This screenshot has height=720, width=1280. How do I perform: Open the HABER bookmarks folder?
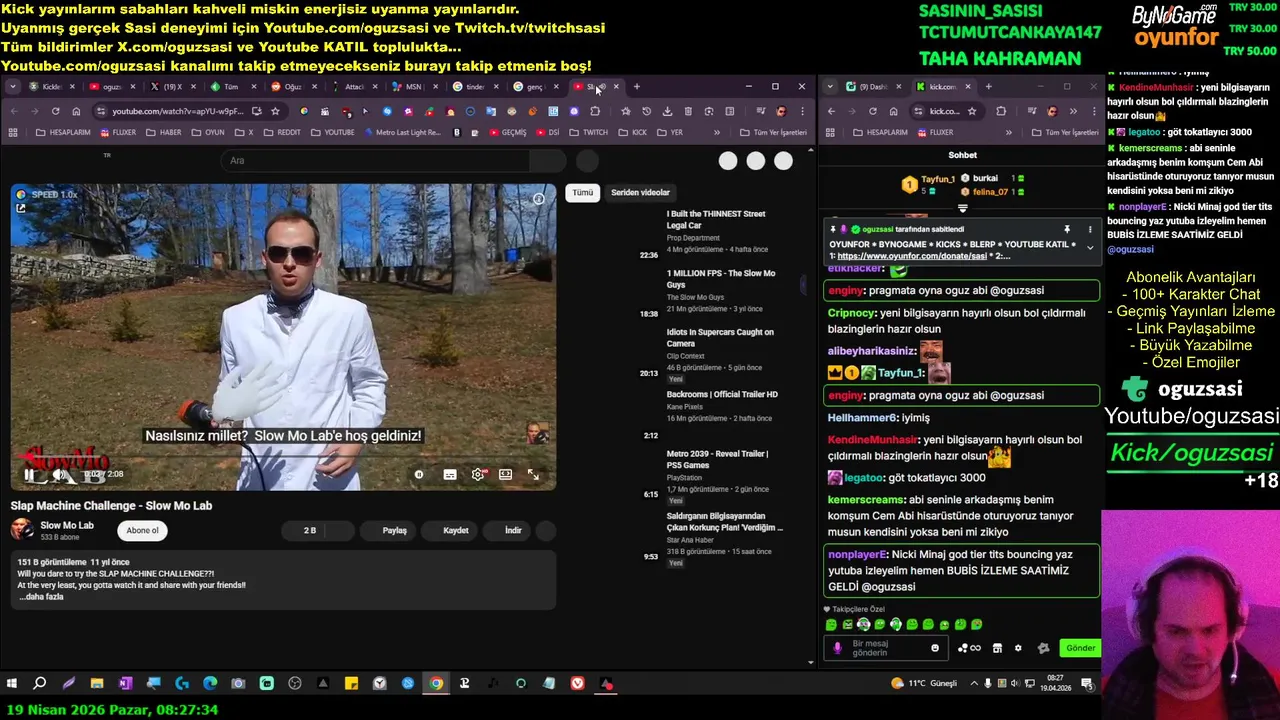(x=163, y=132)
